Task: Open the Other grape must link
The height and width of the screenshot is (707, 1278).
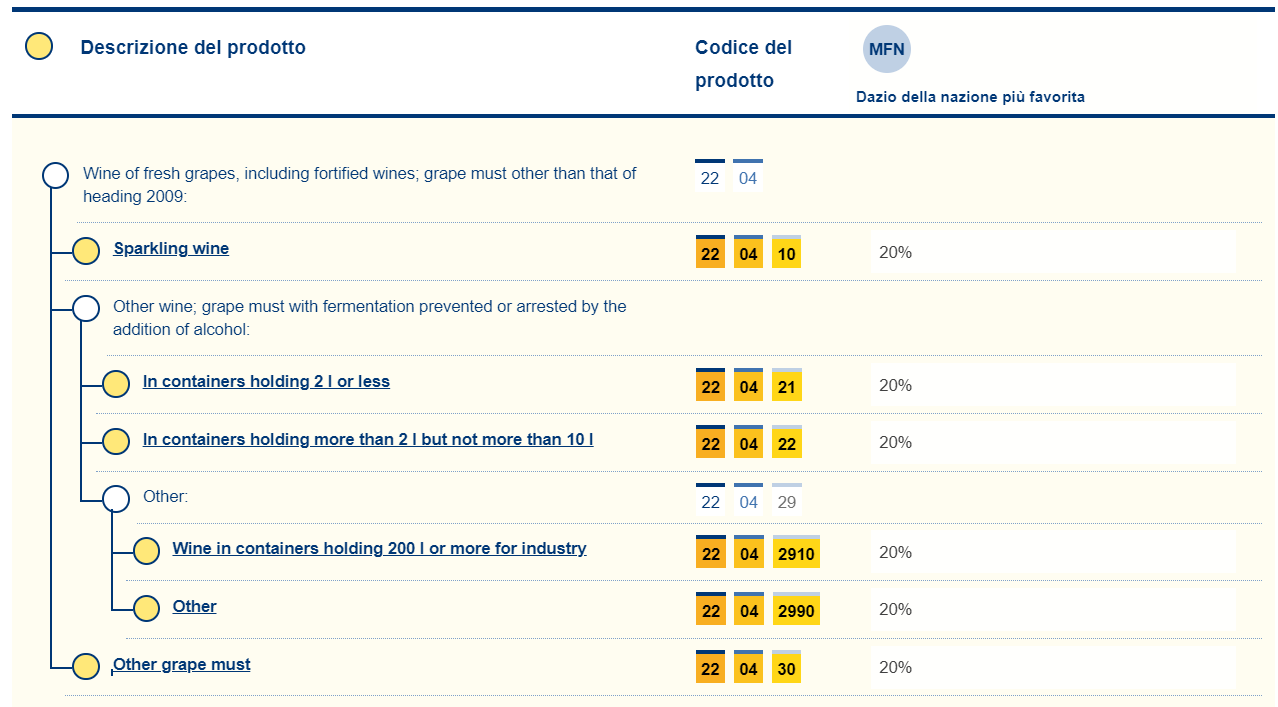Action: pos(182,665)
